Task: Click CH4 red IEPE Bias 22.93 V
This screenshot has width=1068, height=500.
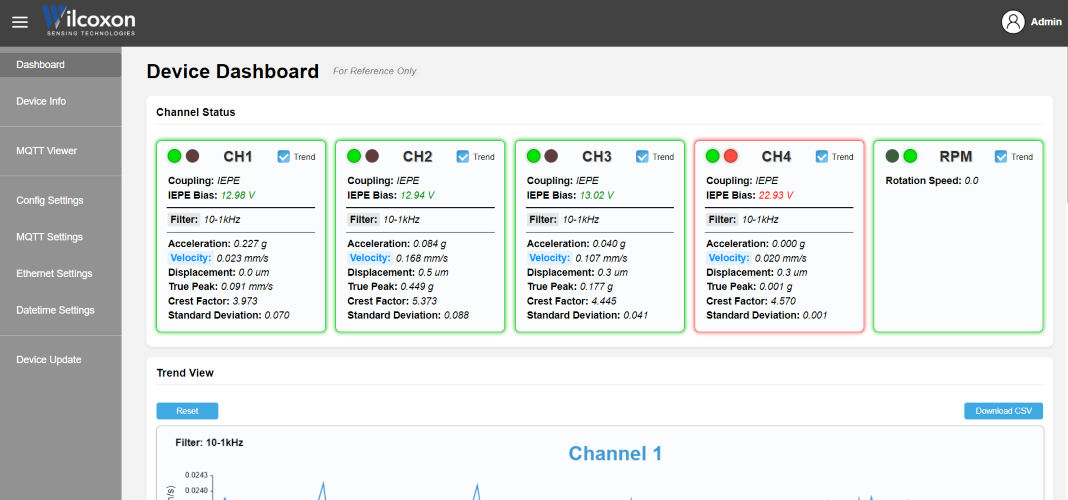Action: click(776, 195)
